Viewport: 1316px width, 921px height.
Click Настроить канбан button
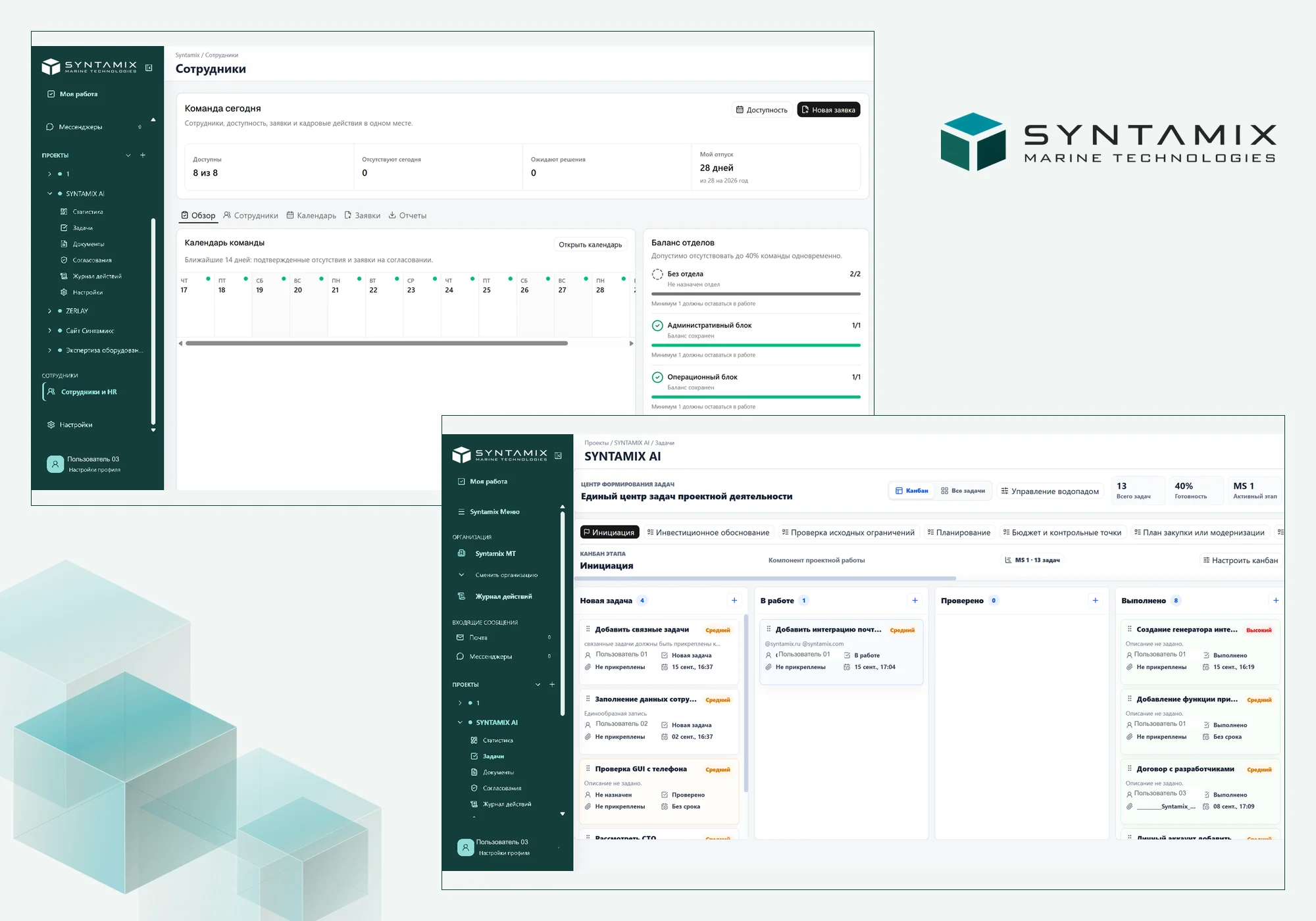[1240, 560]
